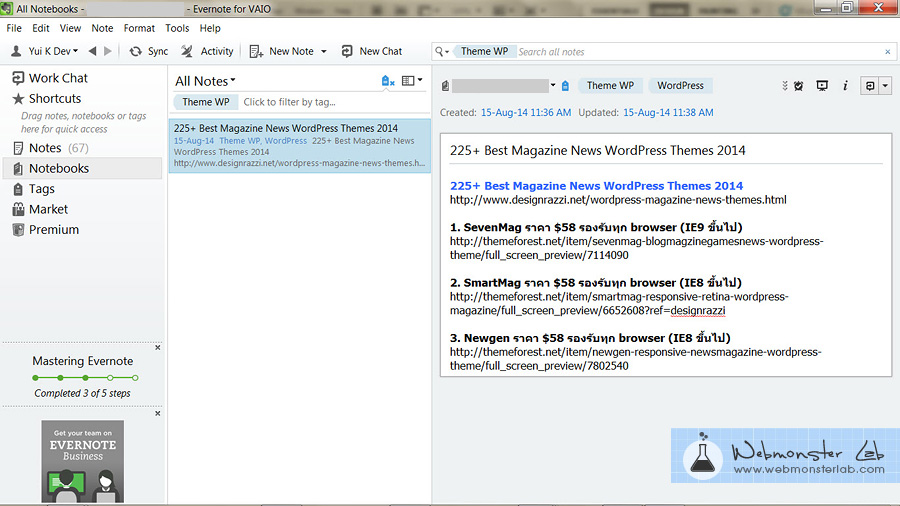The height and width of the screenshot is (506, 900).
Task: Close the Mastering Evernote panel
Action: pos(158,348)
